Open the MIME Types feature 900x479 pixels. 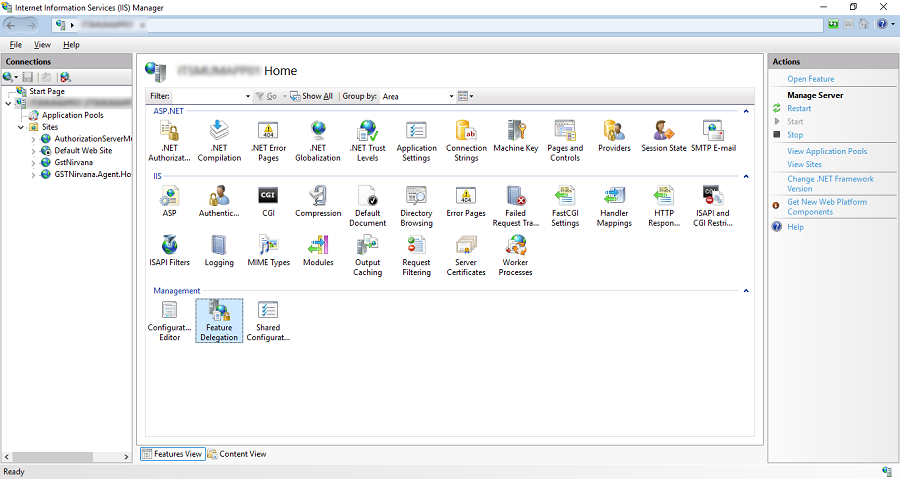tap(268, 251)
